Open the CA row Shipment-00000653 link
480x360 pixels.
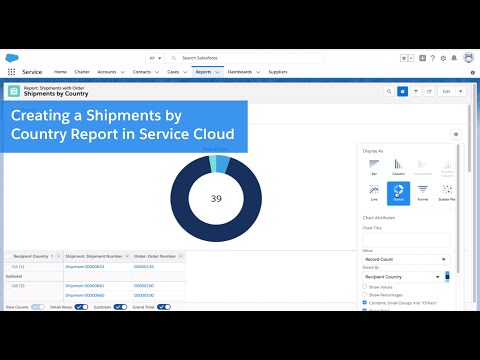(x=85, y=267)
